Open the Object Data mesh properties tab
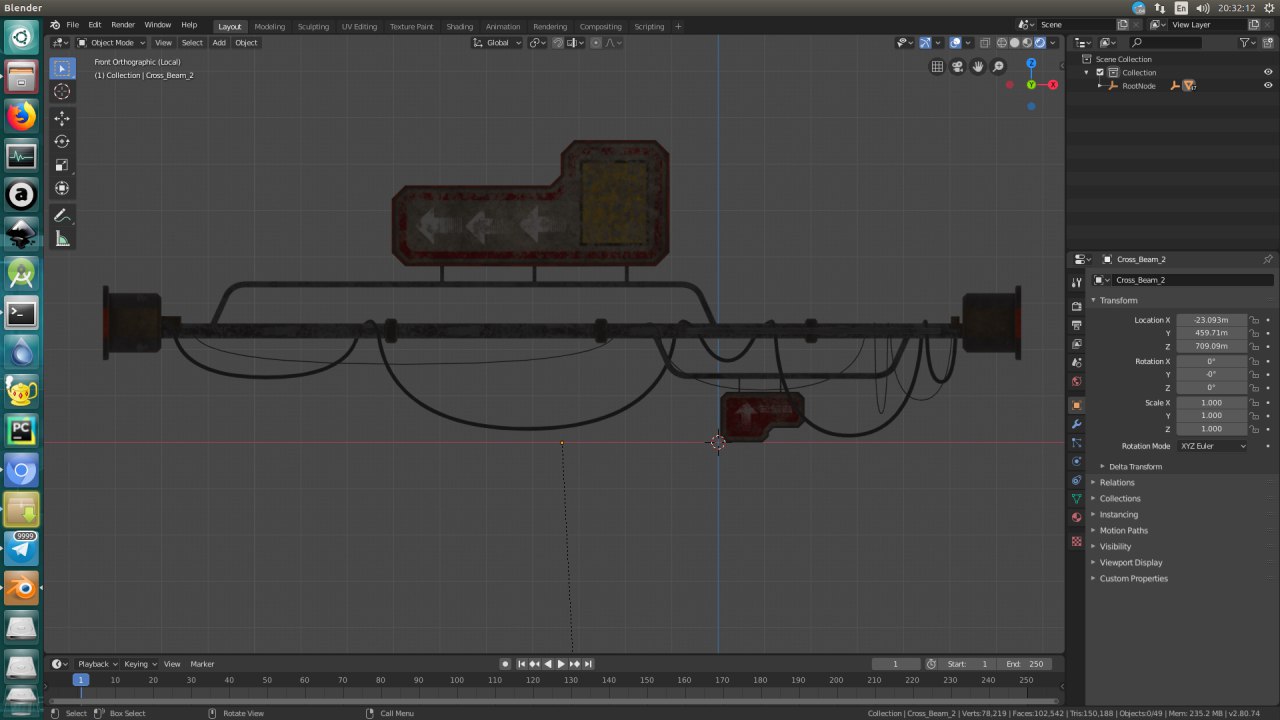Viewport: 1280px width, 720px height. coord(1077,498)
